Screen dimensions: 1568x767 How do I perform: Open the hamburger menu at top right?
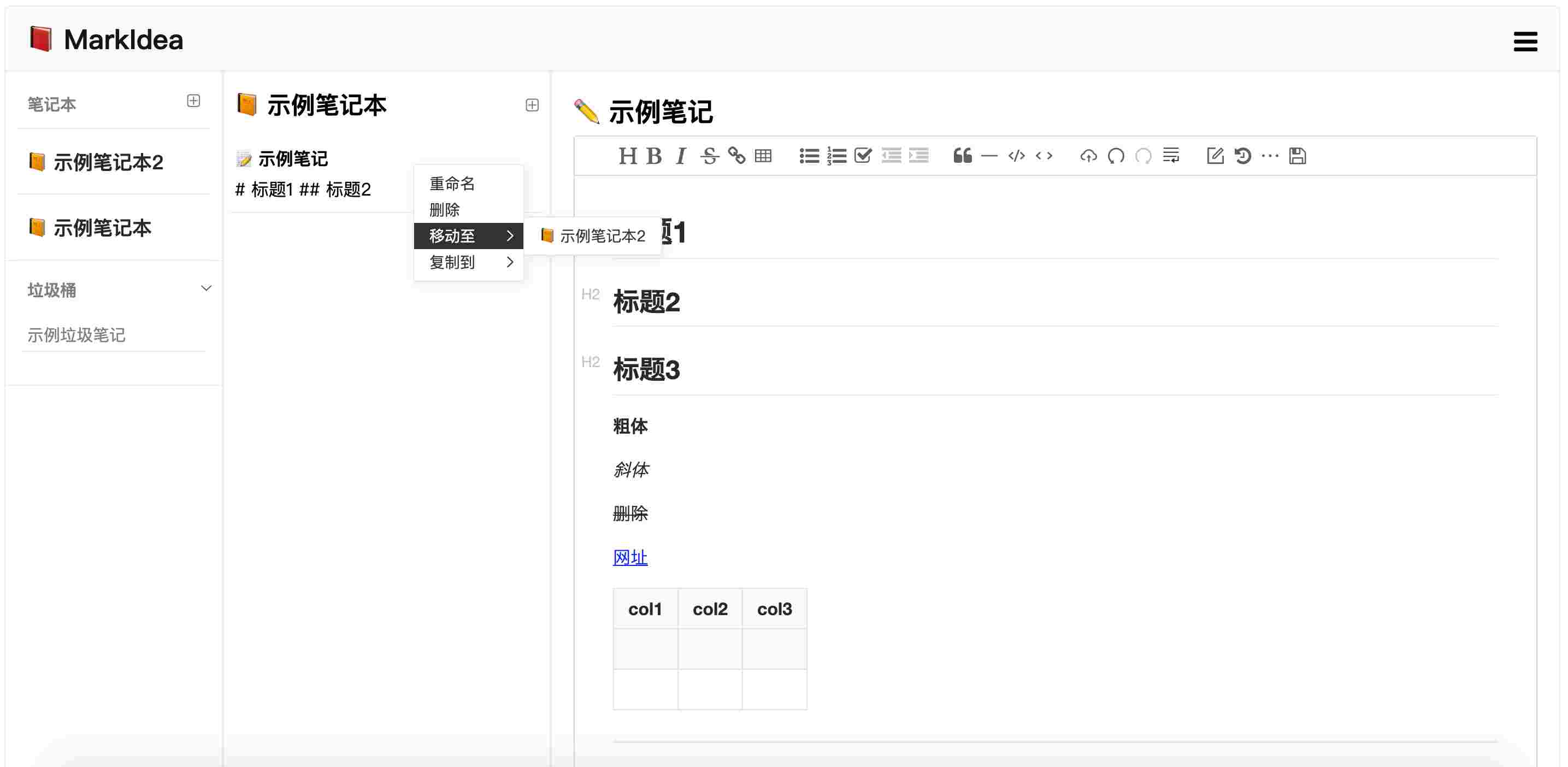(1525, 42)
